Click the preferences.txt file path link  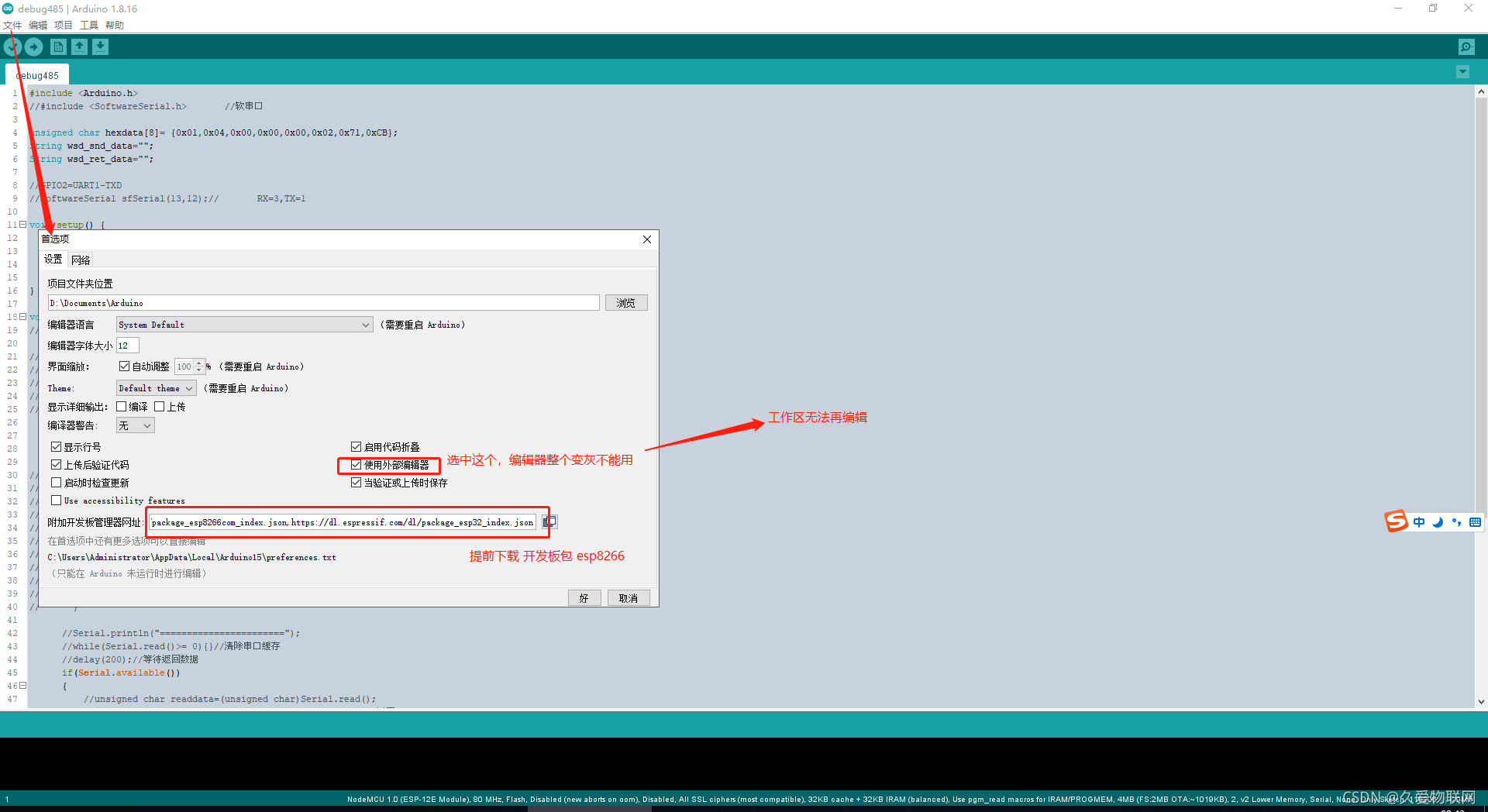tap(191, 557)
